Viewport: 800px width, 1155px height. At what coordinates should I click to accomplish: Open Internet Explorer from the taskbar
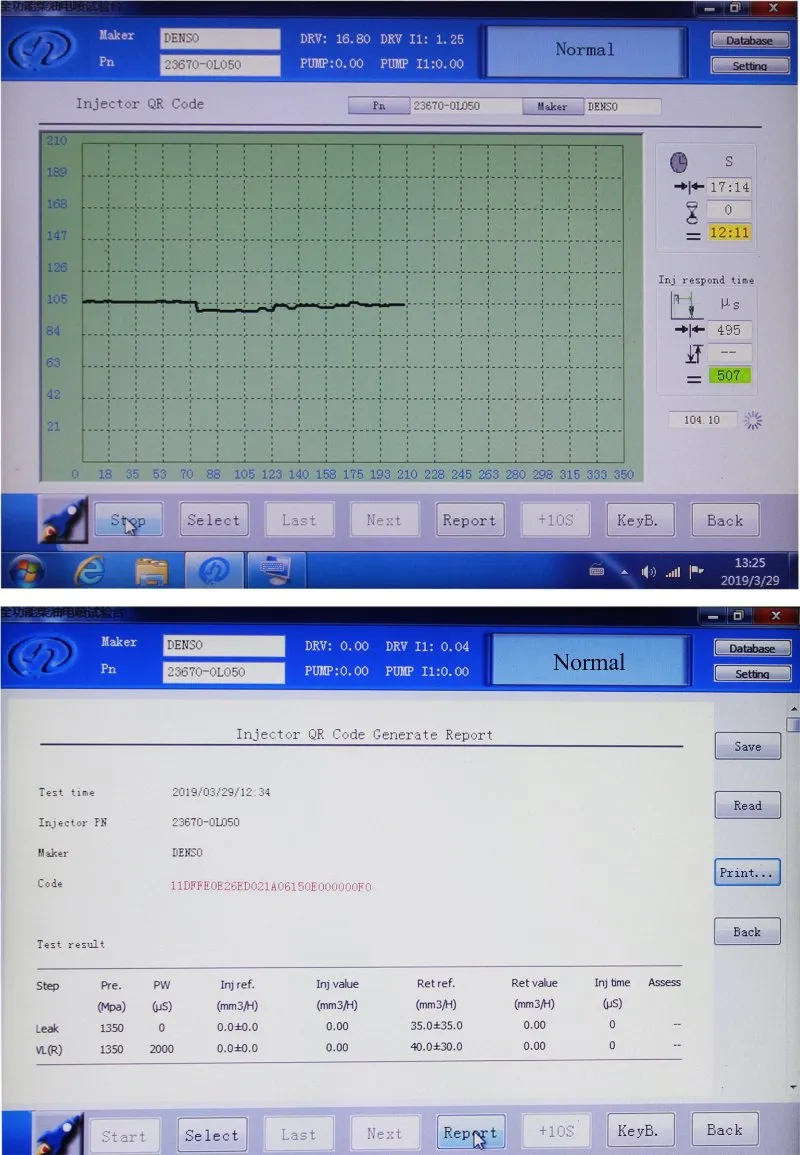coord(89,571)
